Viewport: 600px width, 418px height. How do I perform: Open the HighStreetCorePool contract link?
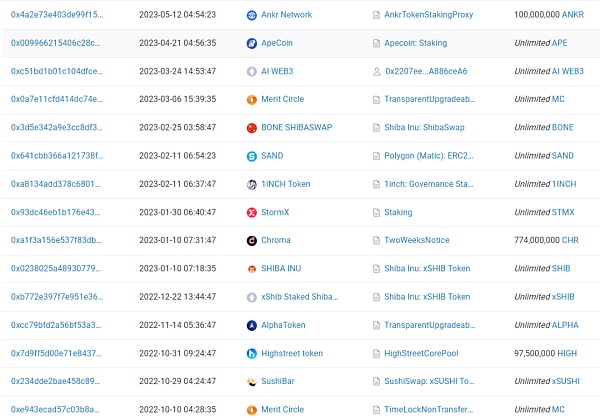[427, 354]
